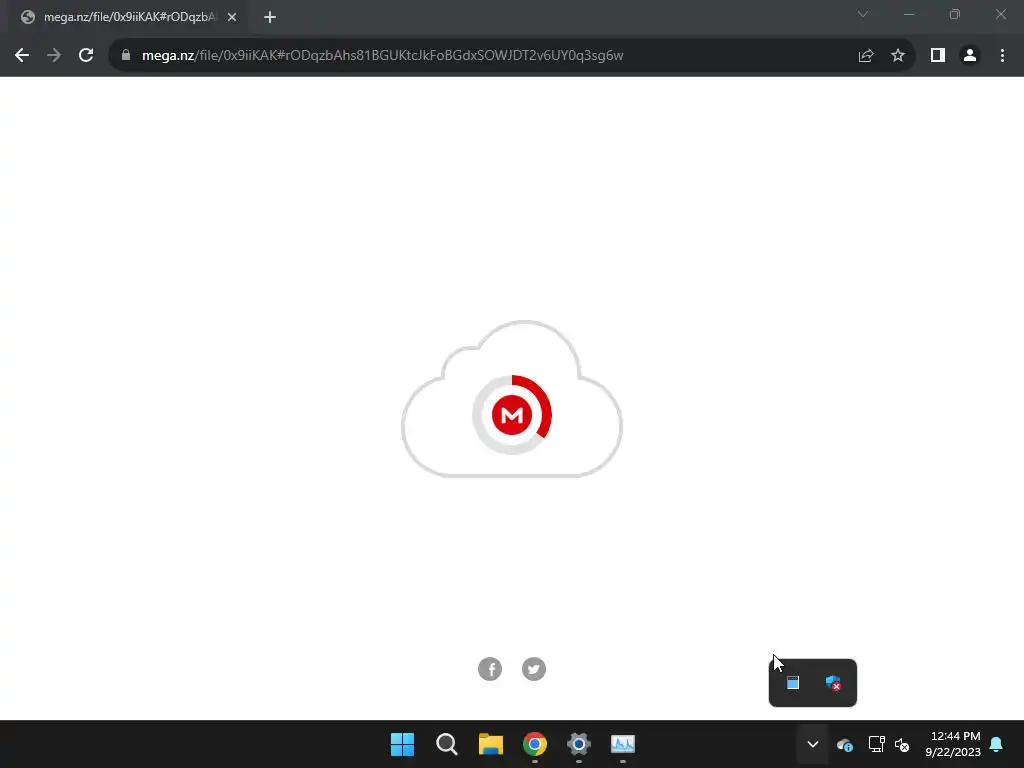Viewport: 1024px width, 768px height.
Task: Click the muted volume tray icon
Action: pyautogui.click(x=902, y=744)
